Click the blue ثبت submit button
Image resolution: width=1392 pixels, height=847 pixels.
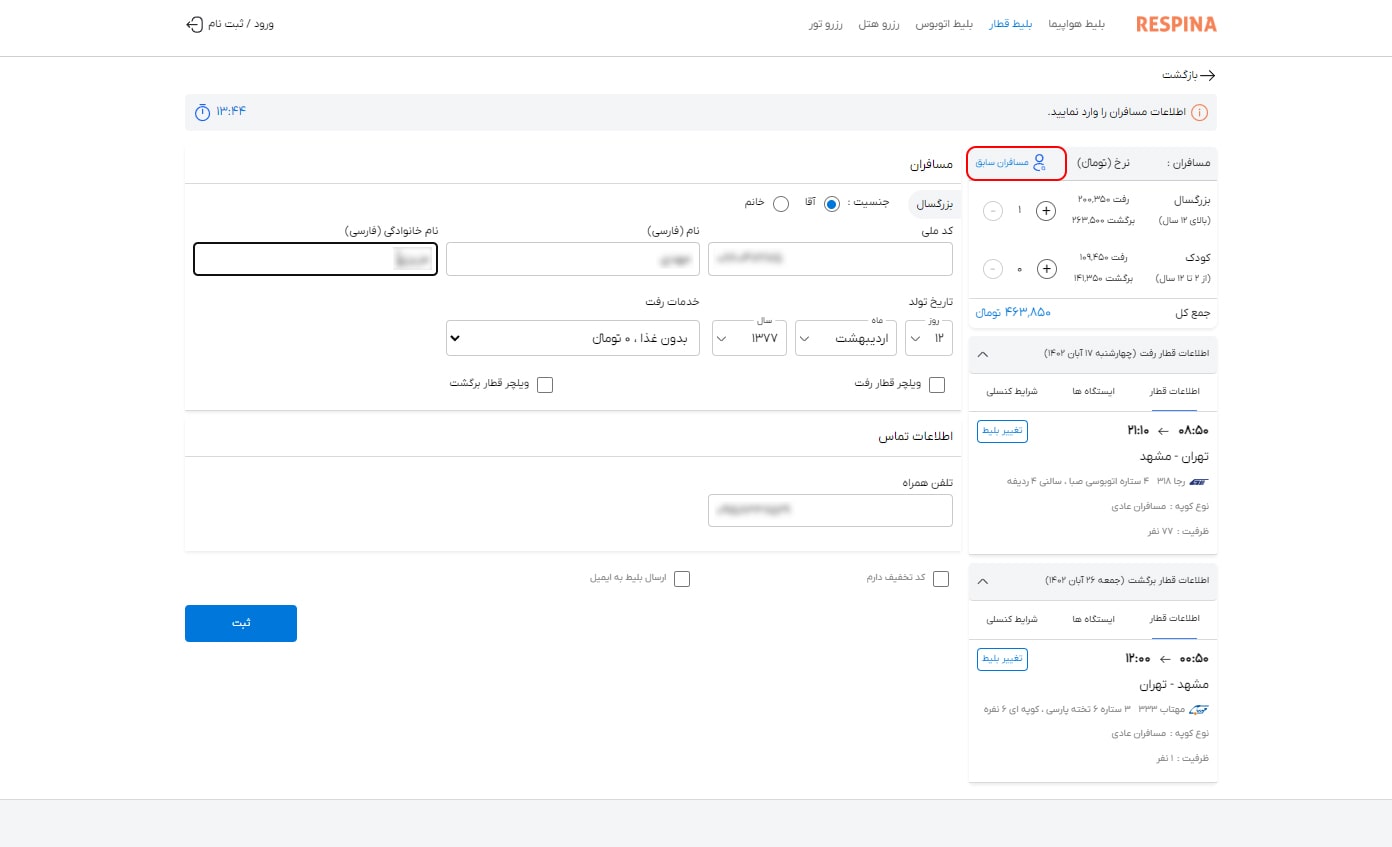[x=241, y=623]
